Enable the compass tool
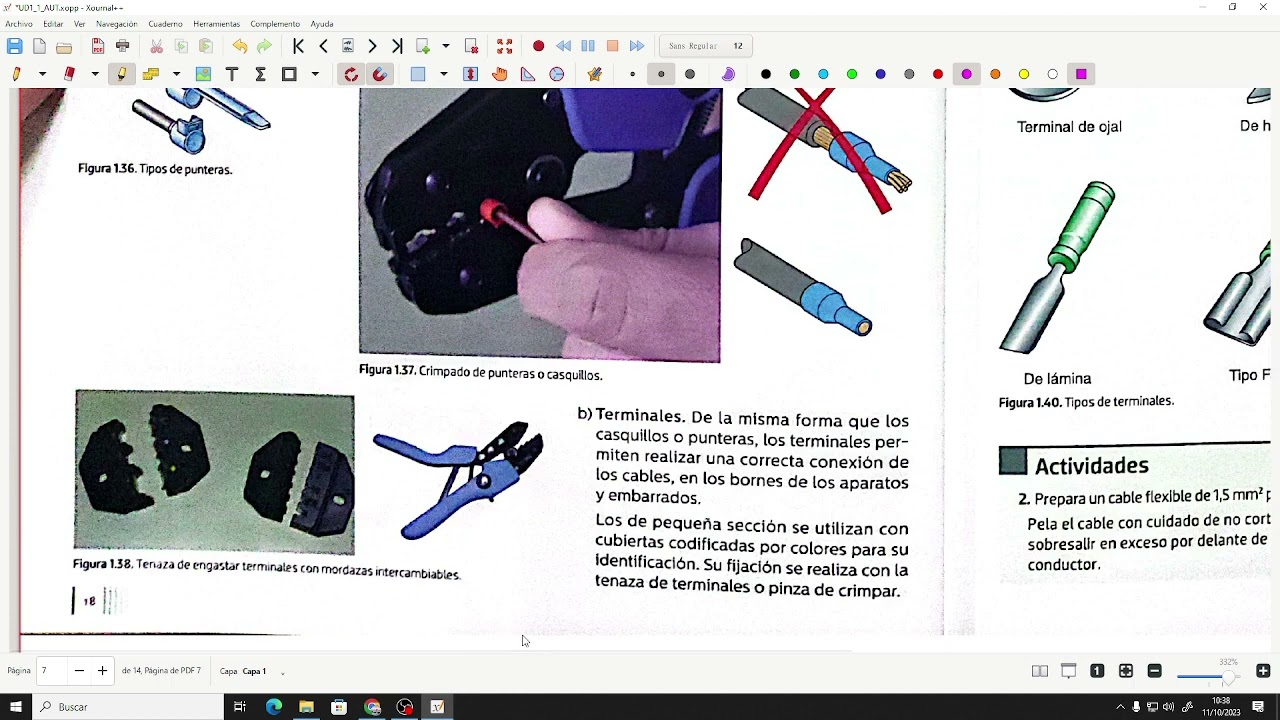 557,74
